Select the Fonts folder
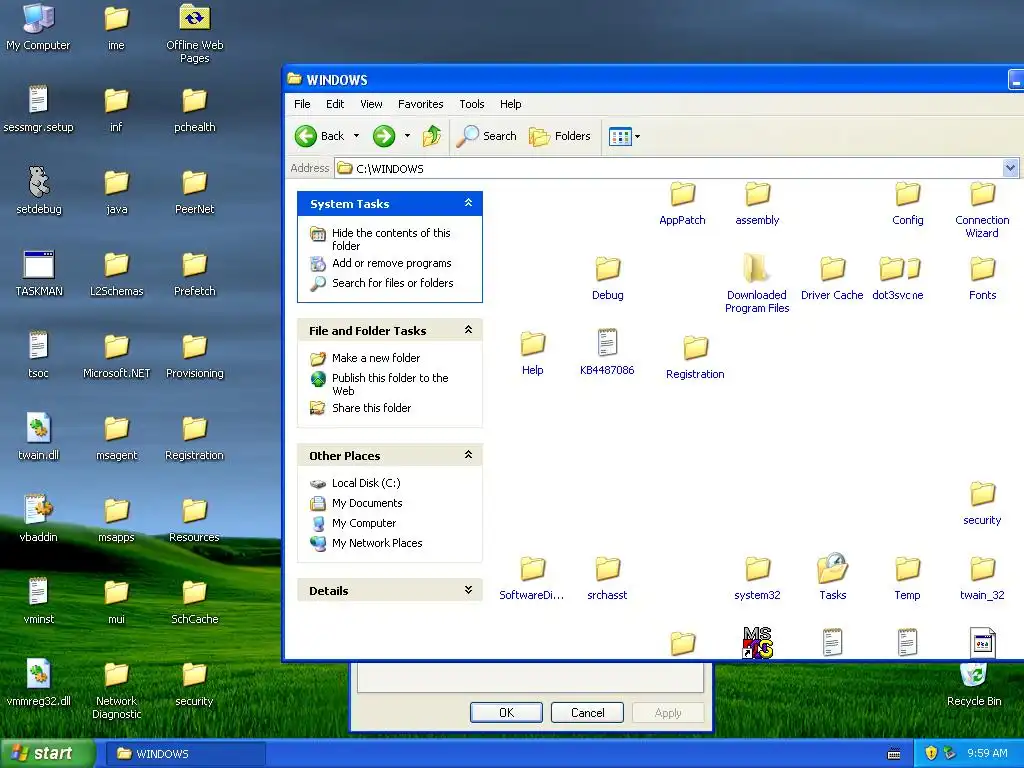The width and height of the screenshot is (1024, 768). [982, 279]
